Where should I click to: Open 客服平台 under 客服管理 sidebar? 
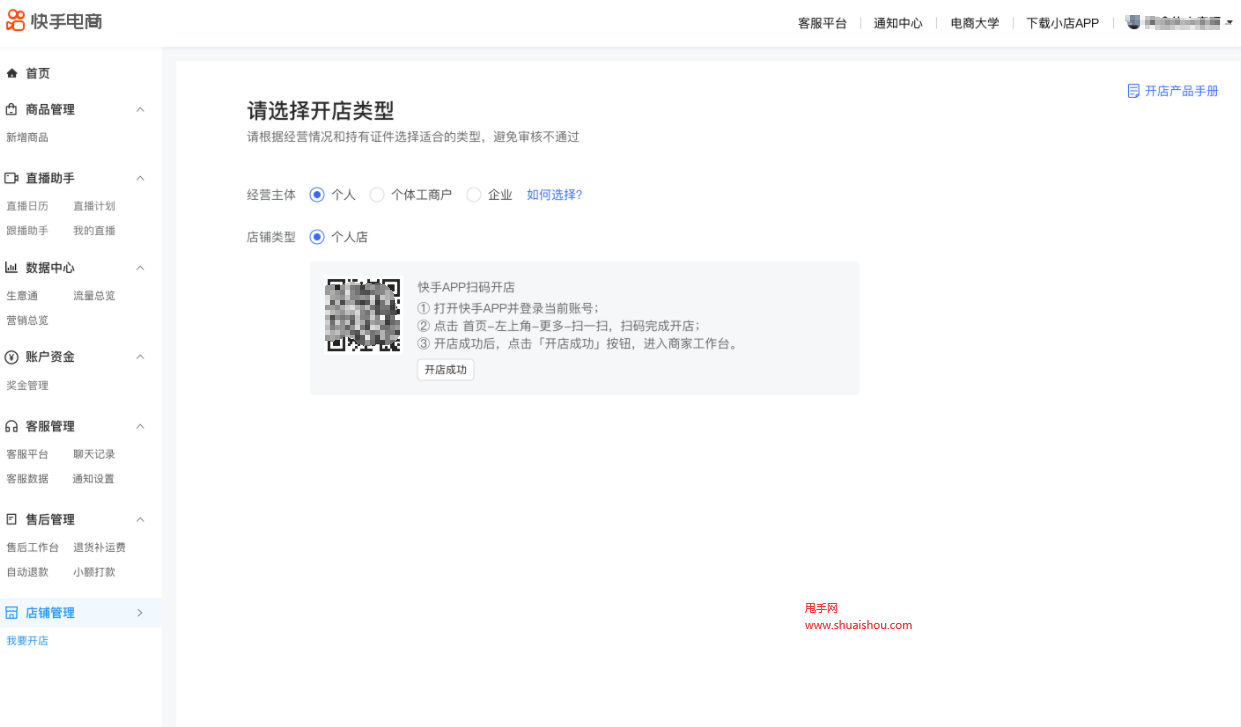click(x=27, y=454)
